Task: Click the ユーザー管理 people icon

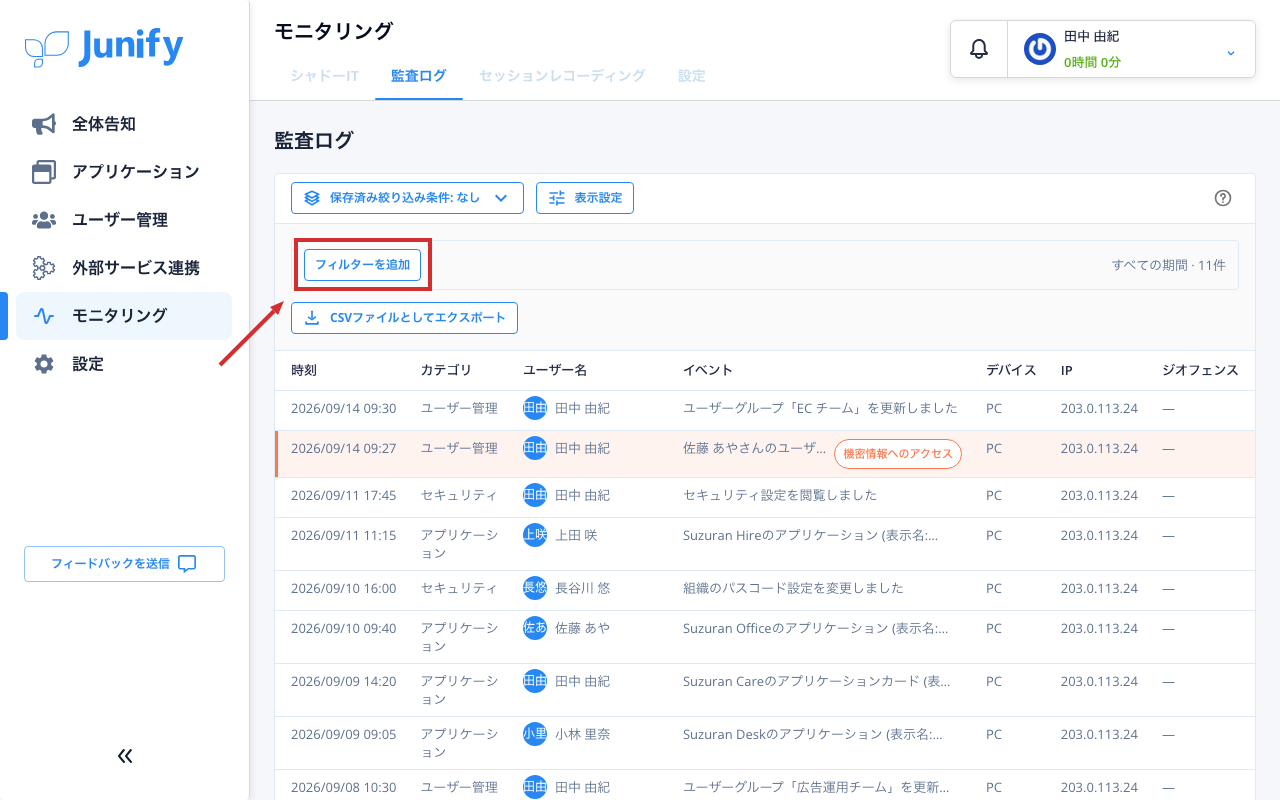Action: tap(44, 220)
